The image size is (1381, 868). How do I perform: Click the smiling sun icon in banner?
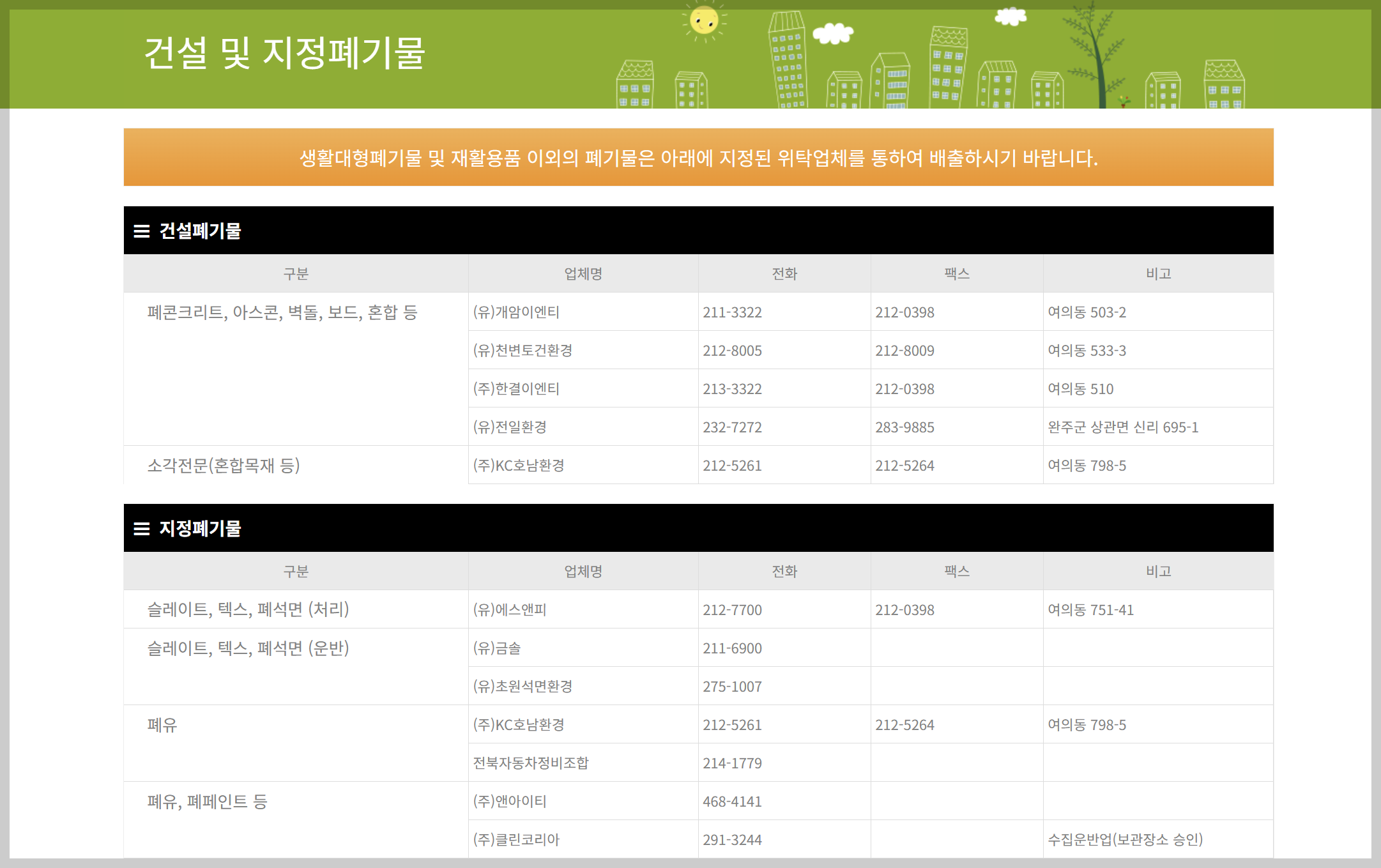coord(705,21)
